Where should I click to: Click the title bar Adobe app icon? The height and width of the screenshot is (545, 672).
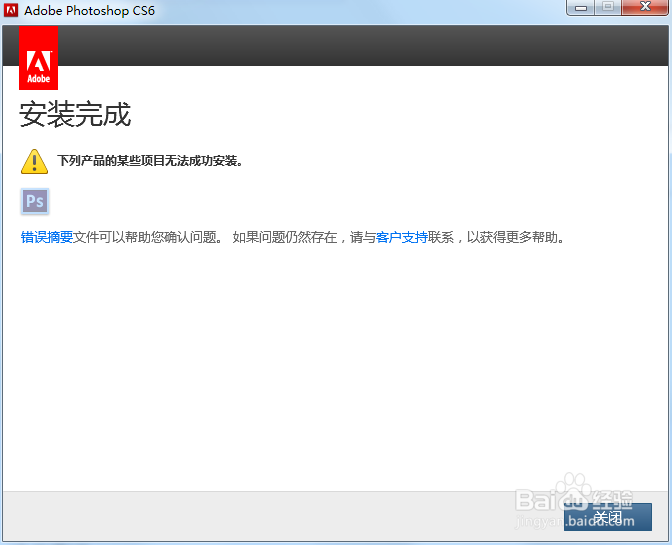click(11, 10)
